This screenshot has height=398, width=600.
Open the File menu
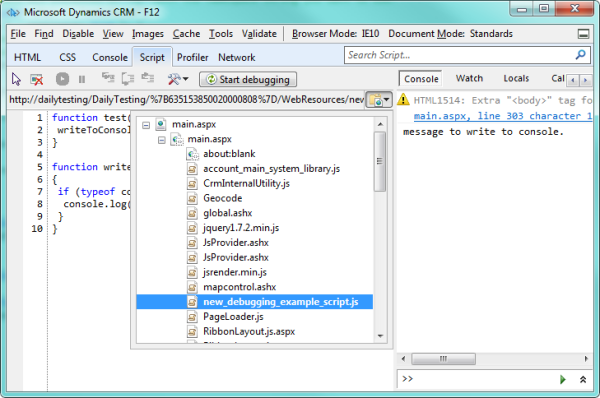(x=18, y=34)
